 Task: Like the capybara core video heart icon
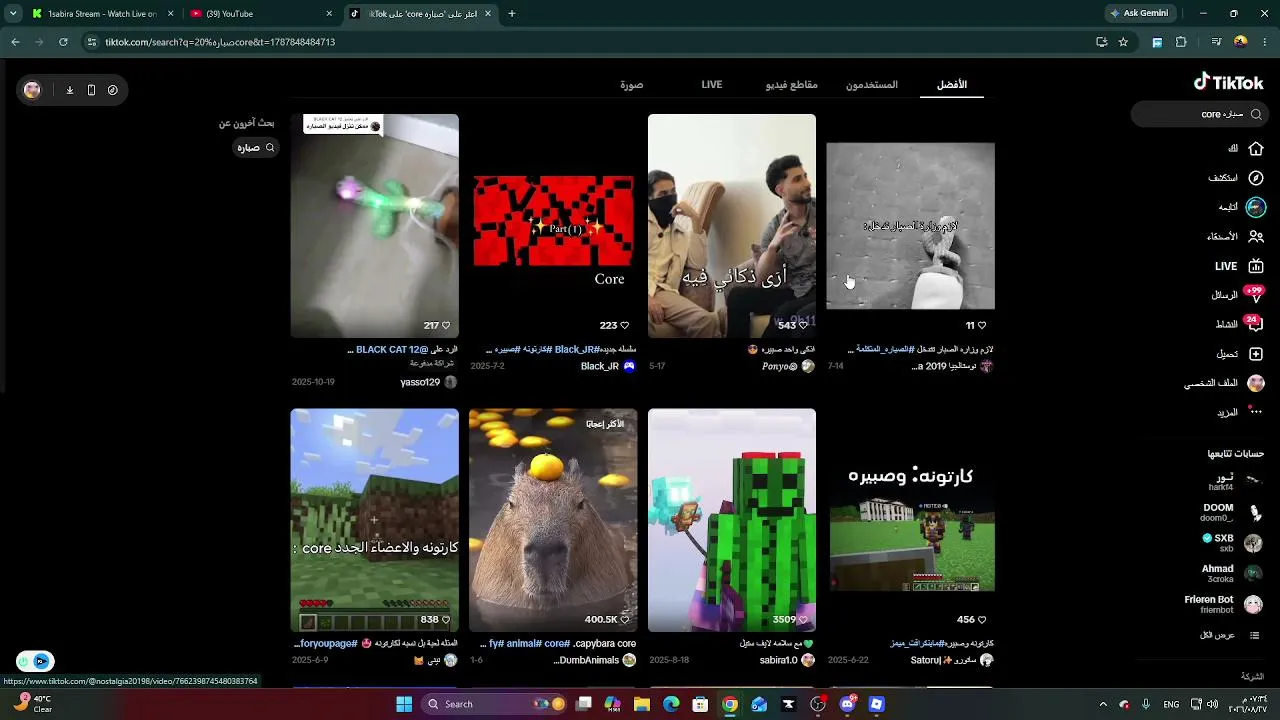[625, 620]
